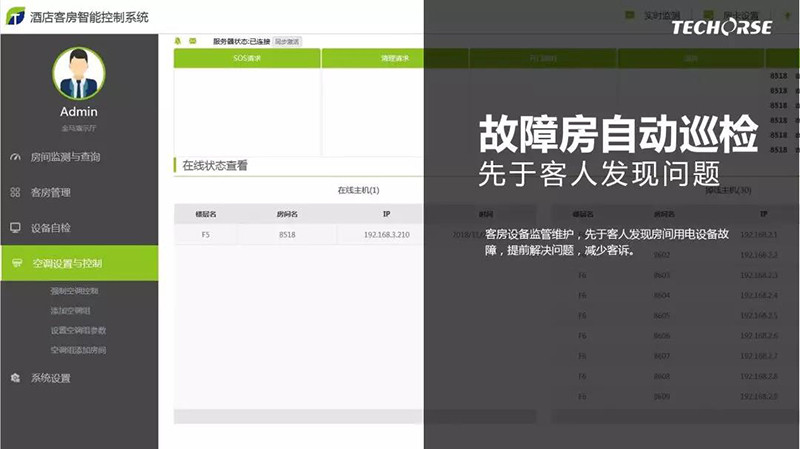The width and height of the screenshot is (800, 449).
Task: Click the gauge icon beside 房间监测与查询
Action: click(x=15, y=157)
